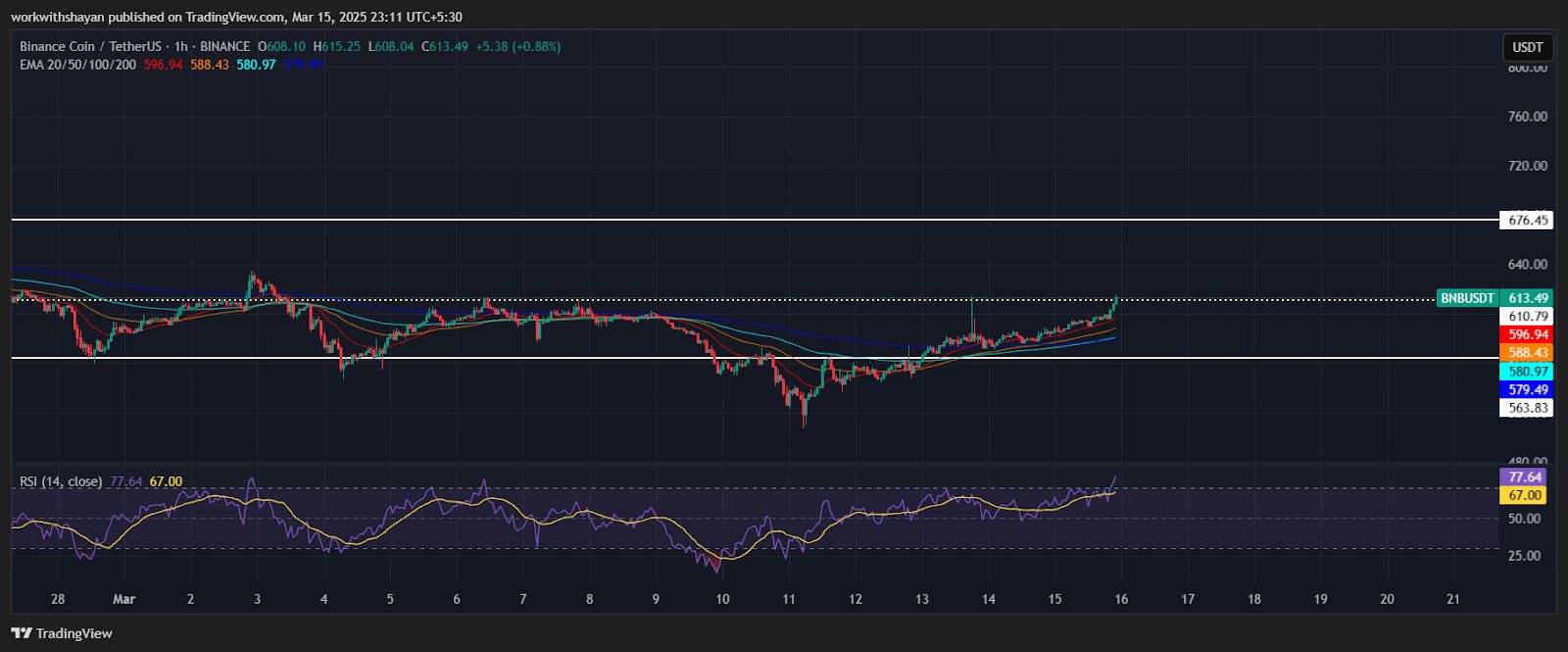Screen dimensions: 1568x652
Task: Open the Binance Coin / TetherUS symbol title
Action: click(91, 46)
